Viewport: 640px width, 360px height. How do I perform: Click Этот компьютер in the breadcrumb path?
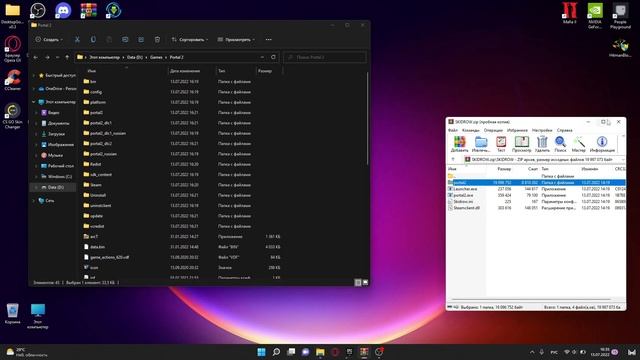pyautogui.click(x=104, y=57)
